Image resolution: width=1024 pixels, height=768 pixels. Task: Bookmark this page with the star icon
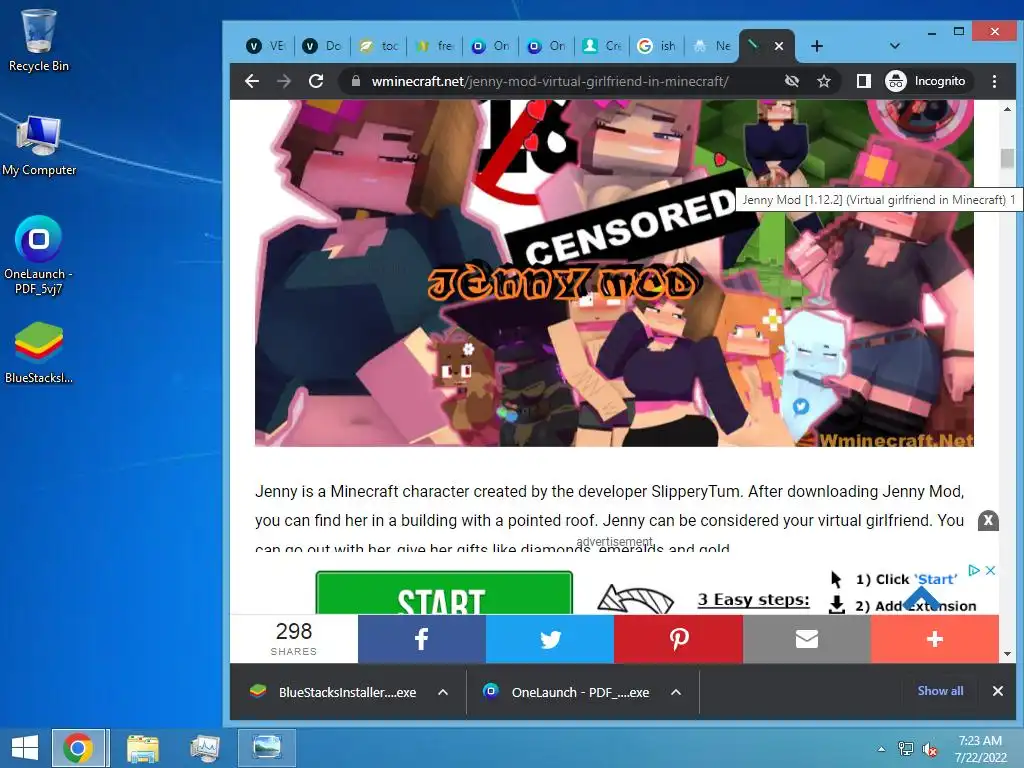[824, 81]
